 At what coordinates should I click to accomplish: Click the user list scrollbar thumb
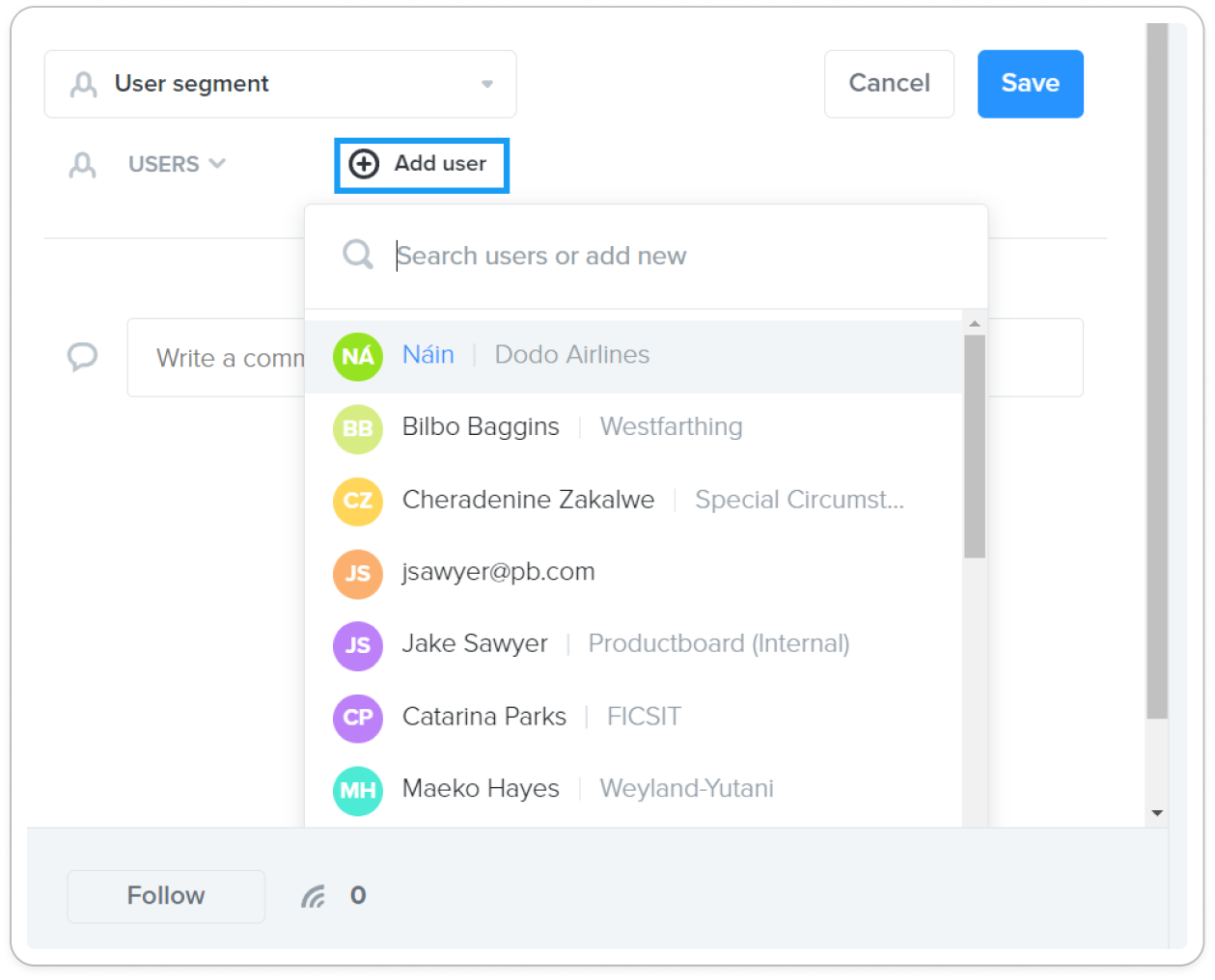(975, 447)
